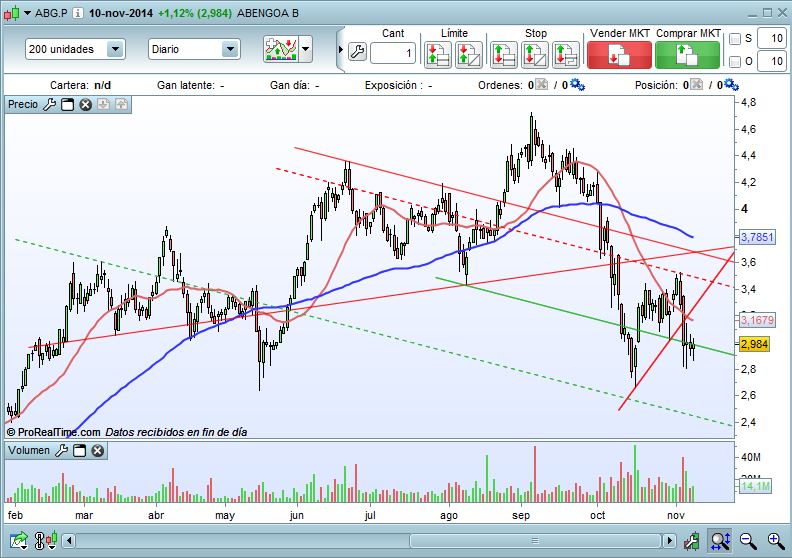Click the Comprar MKT buy button
This screenshot has height=558, width=792.
[687, 55]
